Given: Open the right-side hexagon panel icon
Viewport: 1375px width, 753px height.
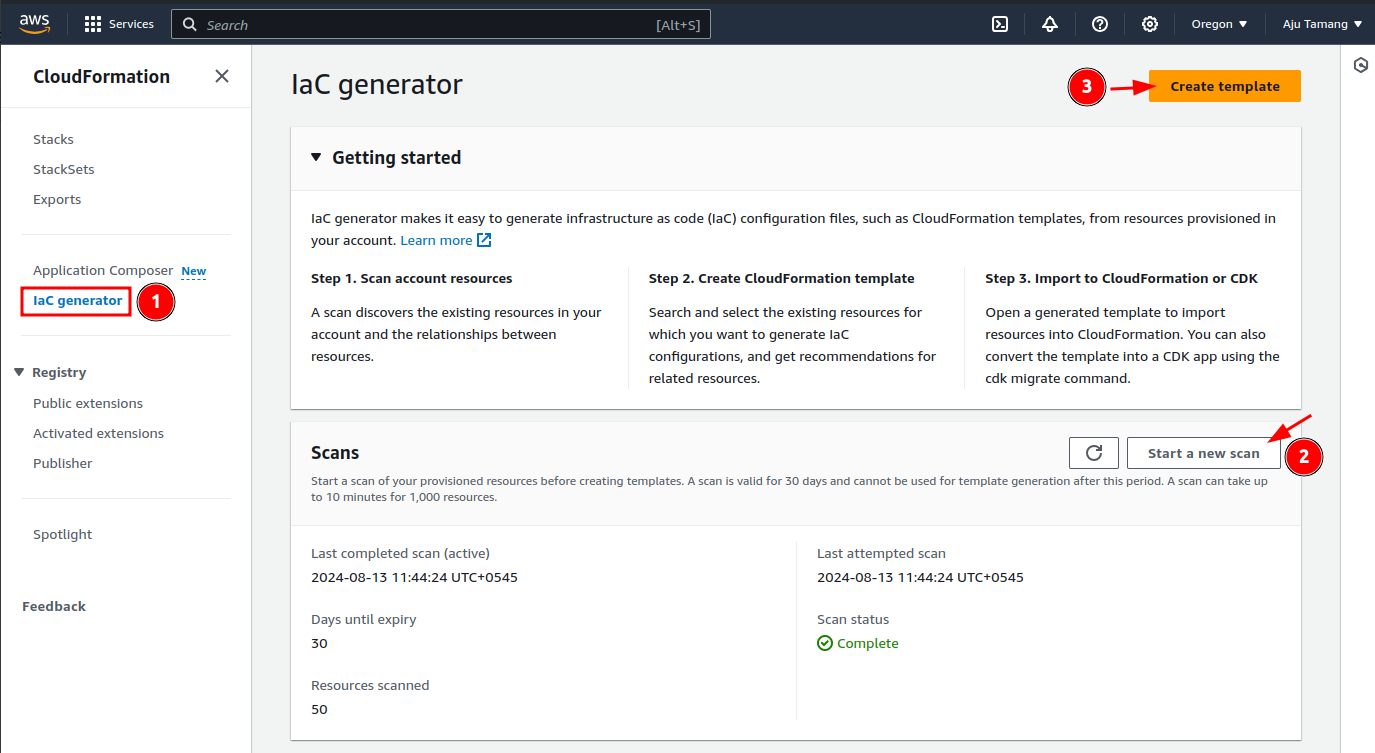Looking at the screenshot, I should [x=1360, y=66].
